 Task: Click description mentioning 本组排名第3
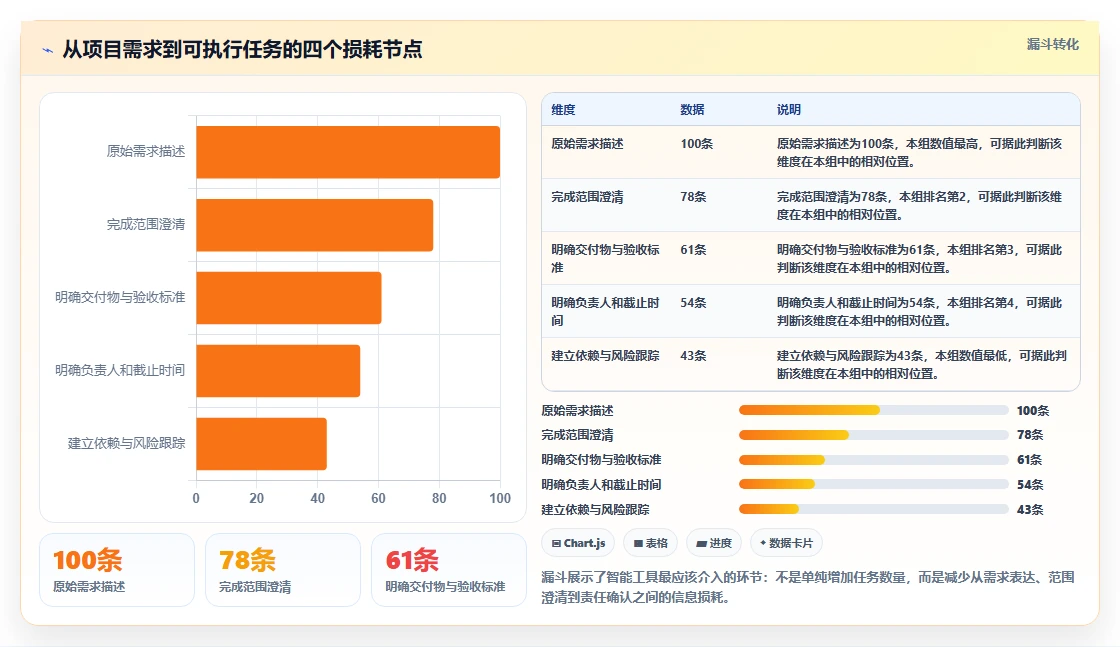pos(919,259)
